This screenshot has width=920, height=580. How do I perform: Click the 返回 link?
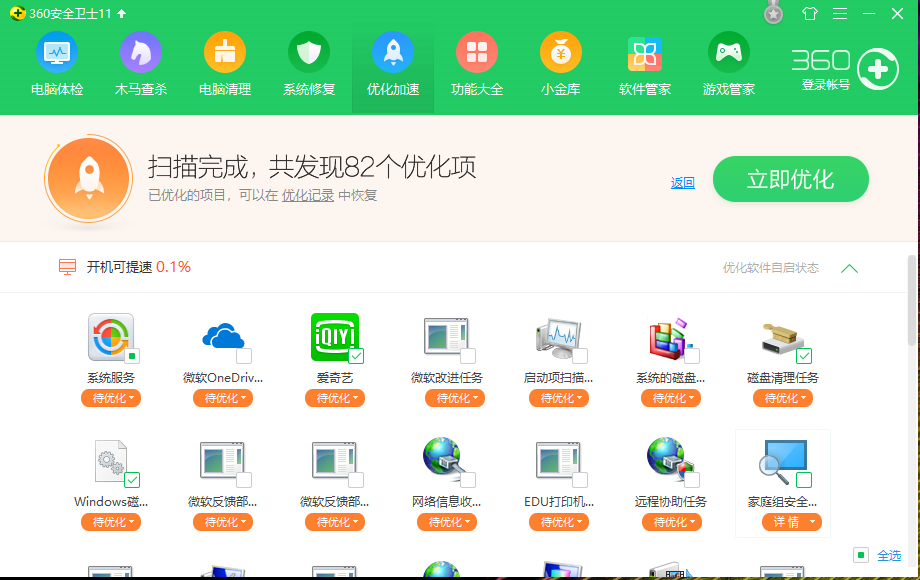click(x=682, y=183)
